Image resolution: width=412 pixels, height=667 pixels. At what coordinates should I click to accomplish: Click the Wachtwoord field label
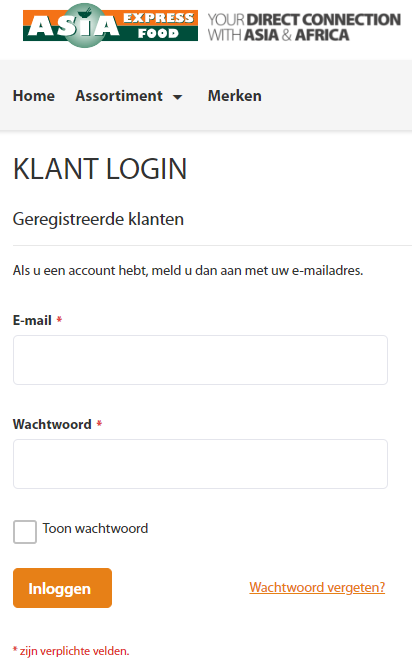coord(52,424)
